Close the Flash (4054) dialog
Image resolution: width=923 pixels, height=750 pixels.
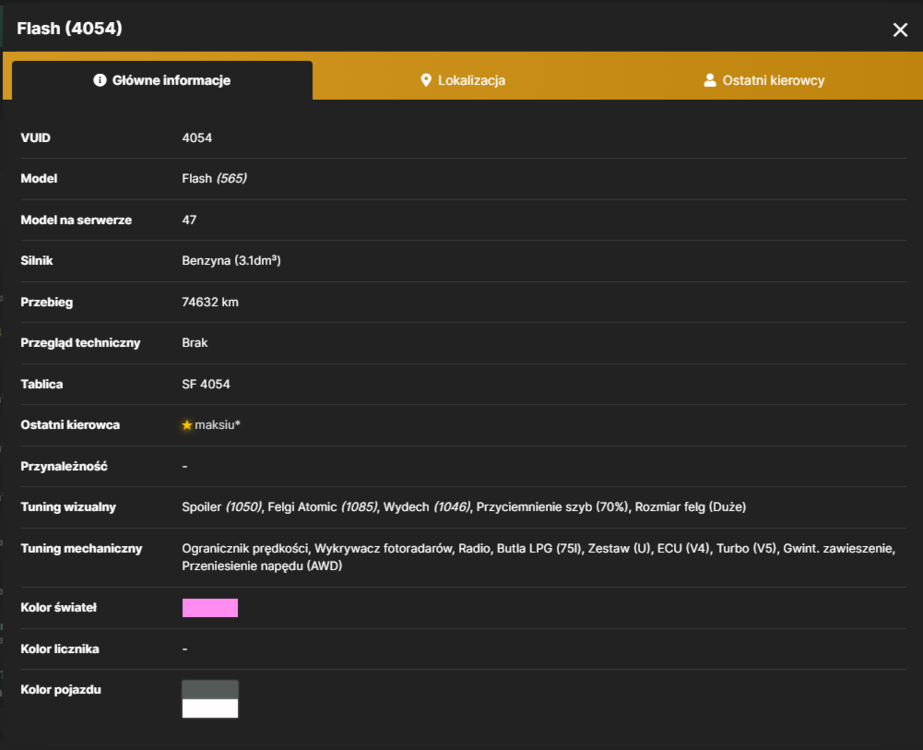coord(899,29)
